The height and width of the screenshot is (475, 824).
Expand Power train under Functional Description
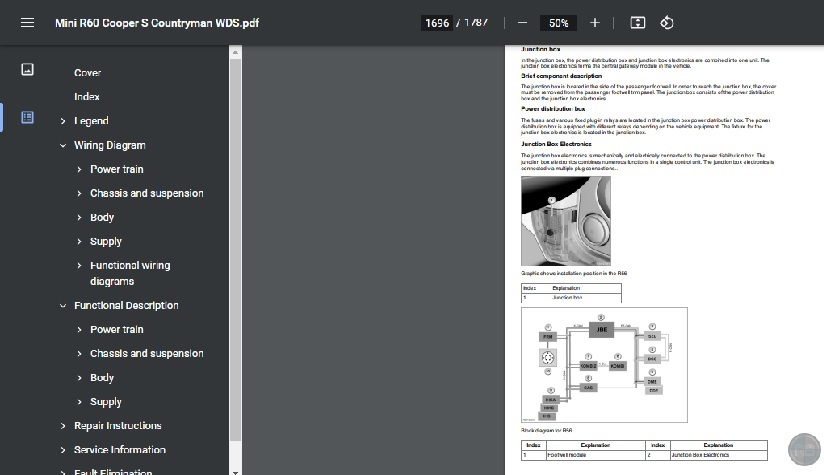coord(79,329)
